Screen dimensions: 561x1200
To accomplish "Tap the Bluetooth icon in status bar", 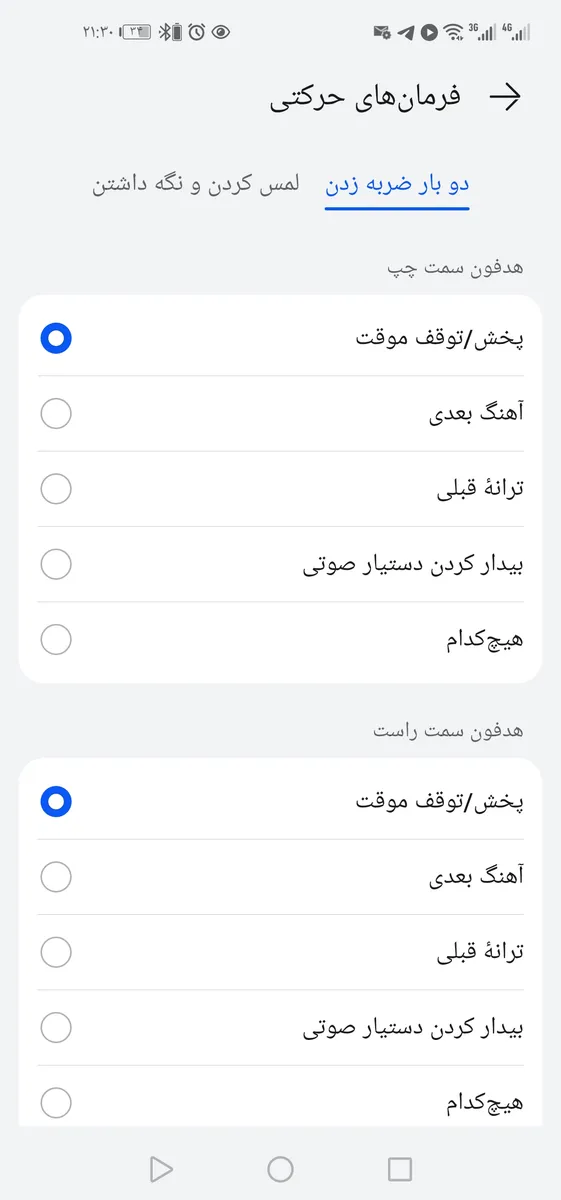I will (x=161, y=32).
